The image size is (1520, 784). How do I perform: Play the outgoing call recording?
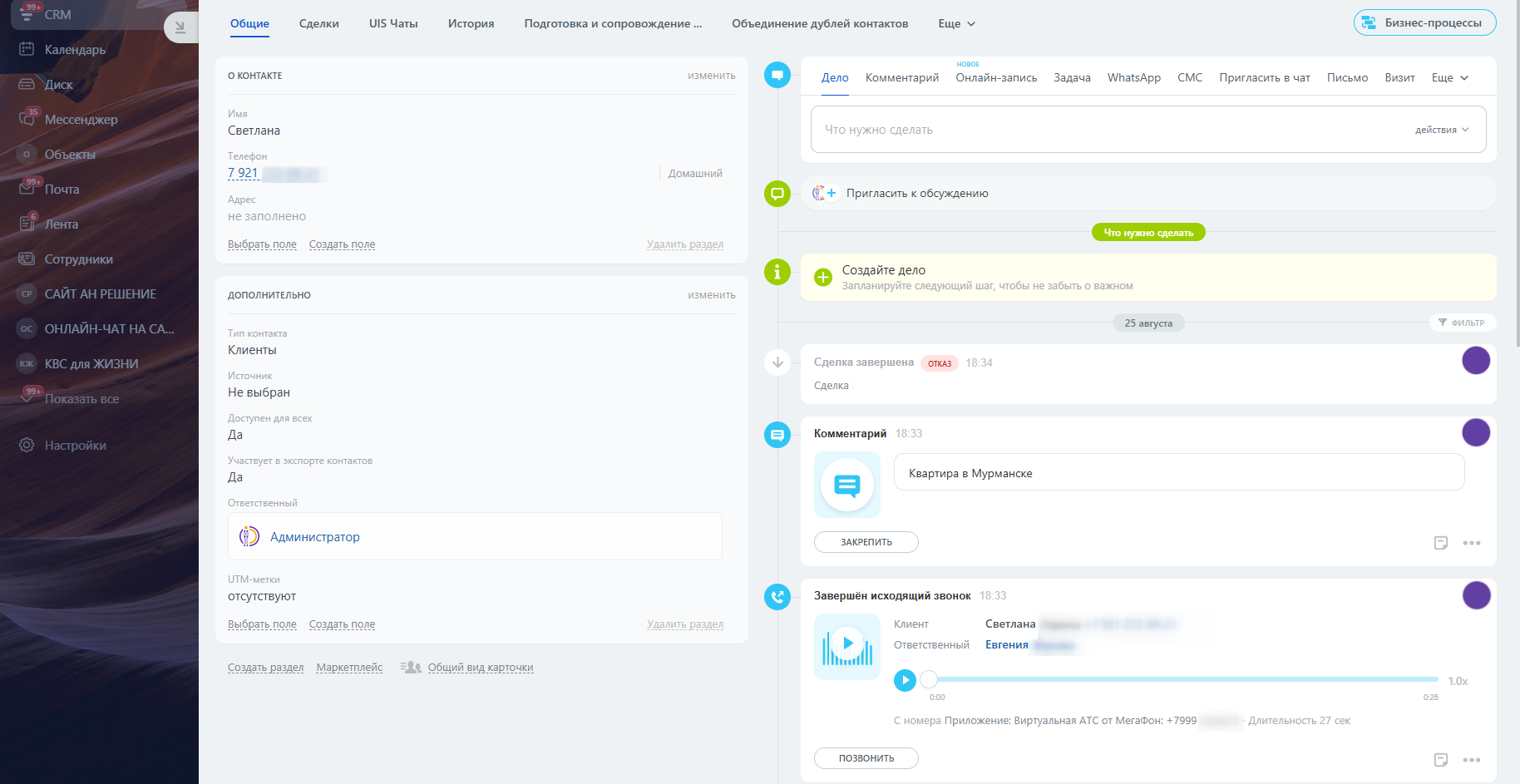point(905,680)
